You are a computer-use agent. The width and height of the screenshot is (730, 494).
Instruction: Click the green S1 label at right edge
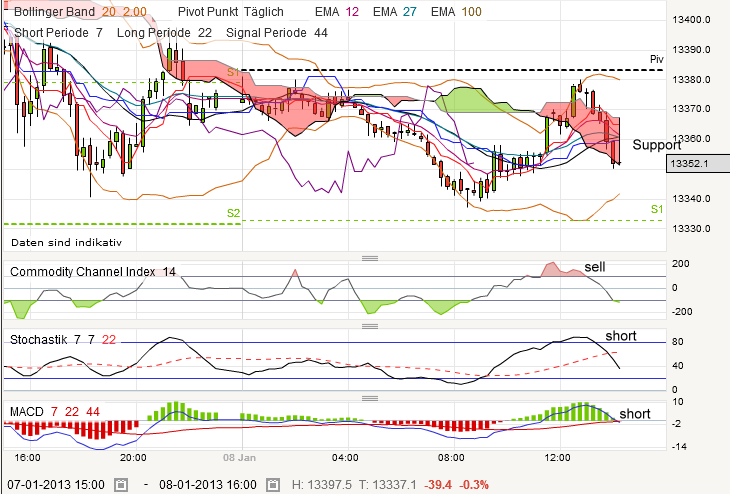click(657, 209)
